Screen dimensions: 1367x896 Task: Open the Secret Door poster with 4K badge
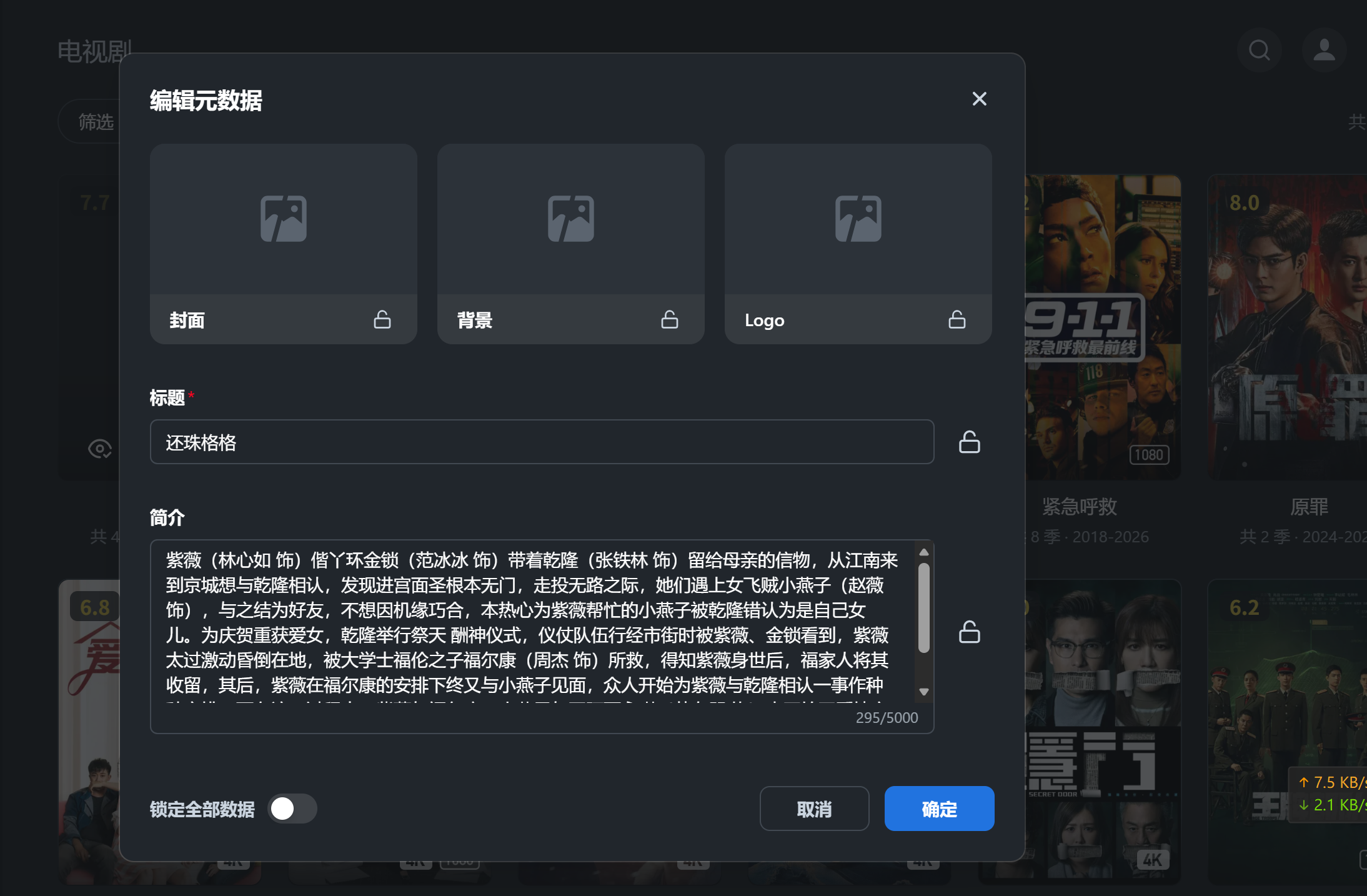(1103, 731)
